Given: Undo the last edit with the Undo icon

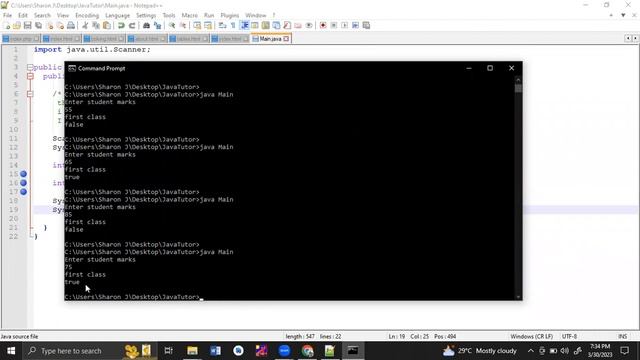Looking at the screenshot, I should tap(121, 25).
